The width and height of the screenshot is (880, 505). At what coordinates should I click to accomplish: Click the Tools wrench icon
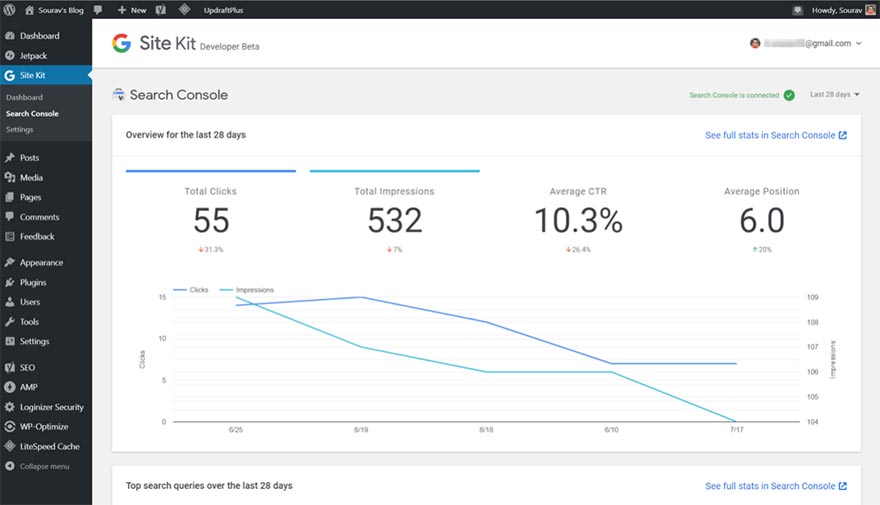[x=10, y=322]
